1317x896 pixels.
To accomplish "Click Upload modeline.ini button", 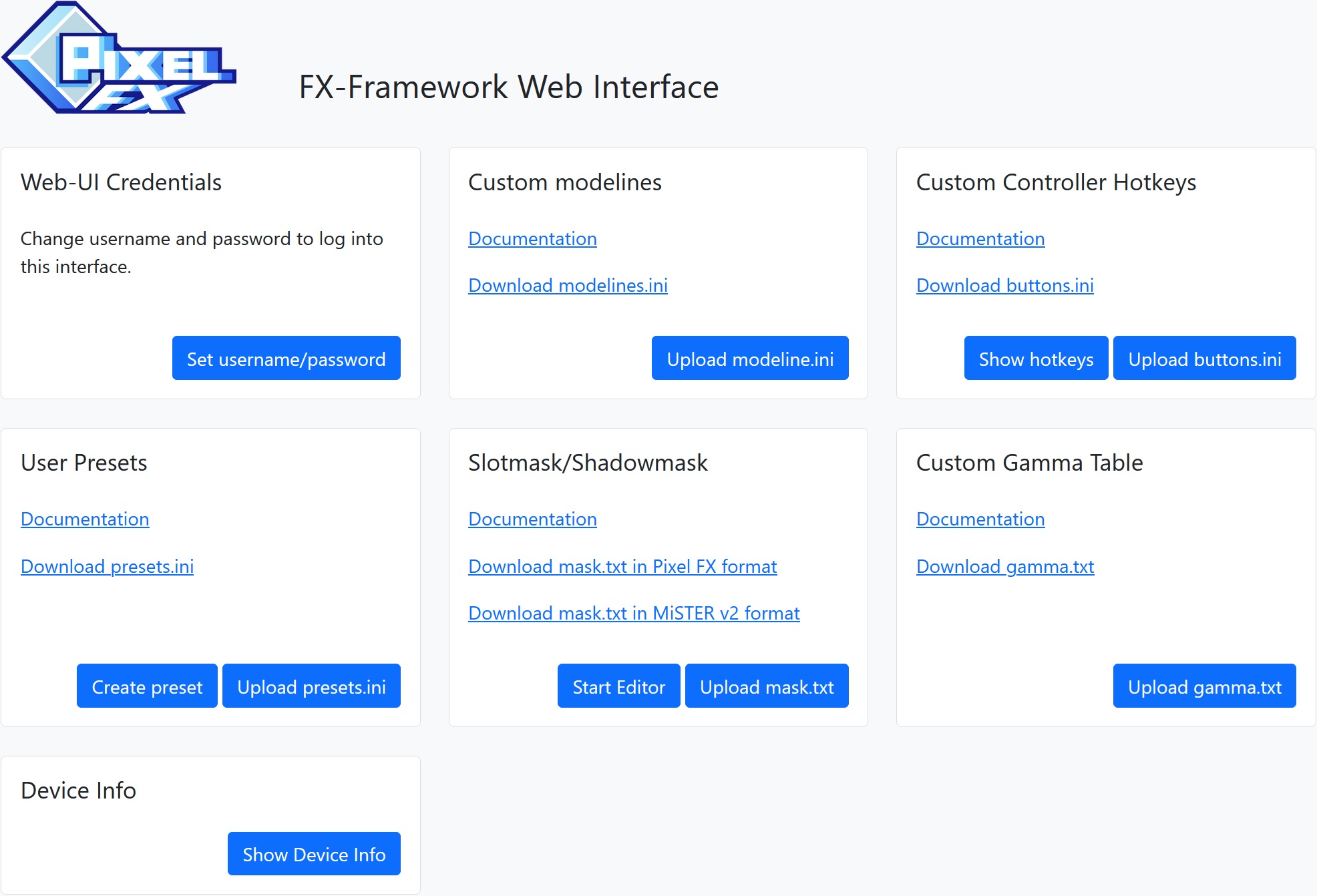I will (750, 359).
